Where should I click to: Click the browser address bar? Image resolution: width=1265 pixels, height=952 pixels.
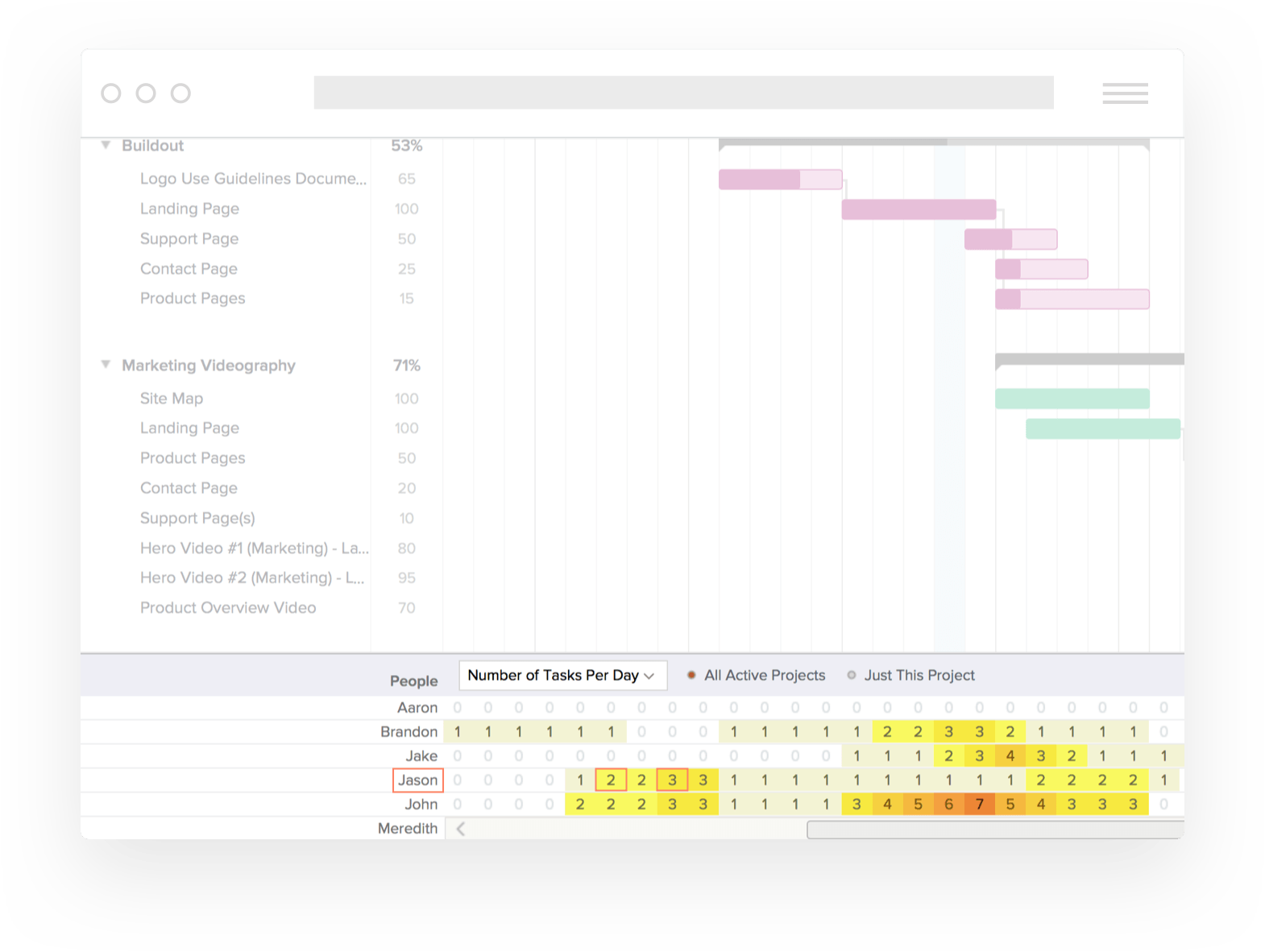click(683, 93)
